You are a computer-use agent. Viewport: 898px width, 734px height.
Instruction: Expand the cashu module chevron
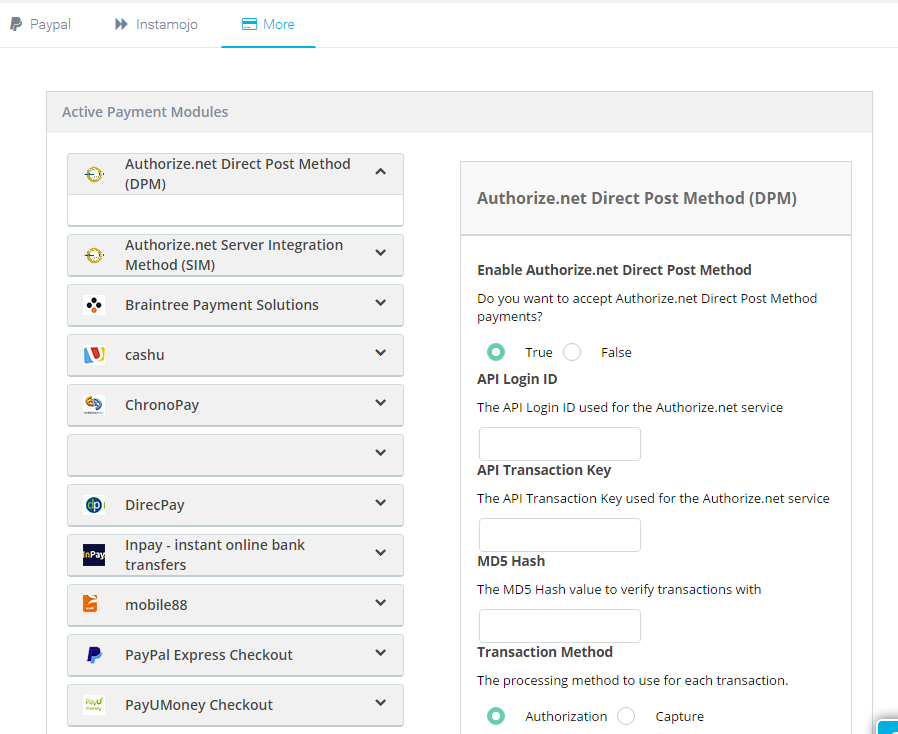pos(380,353)
